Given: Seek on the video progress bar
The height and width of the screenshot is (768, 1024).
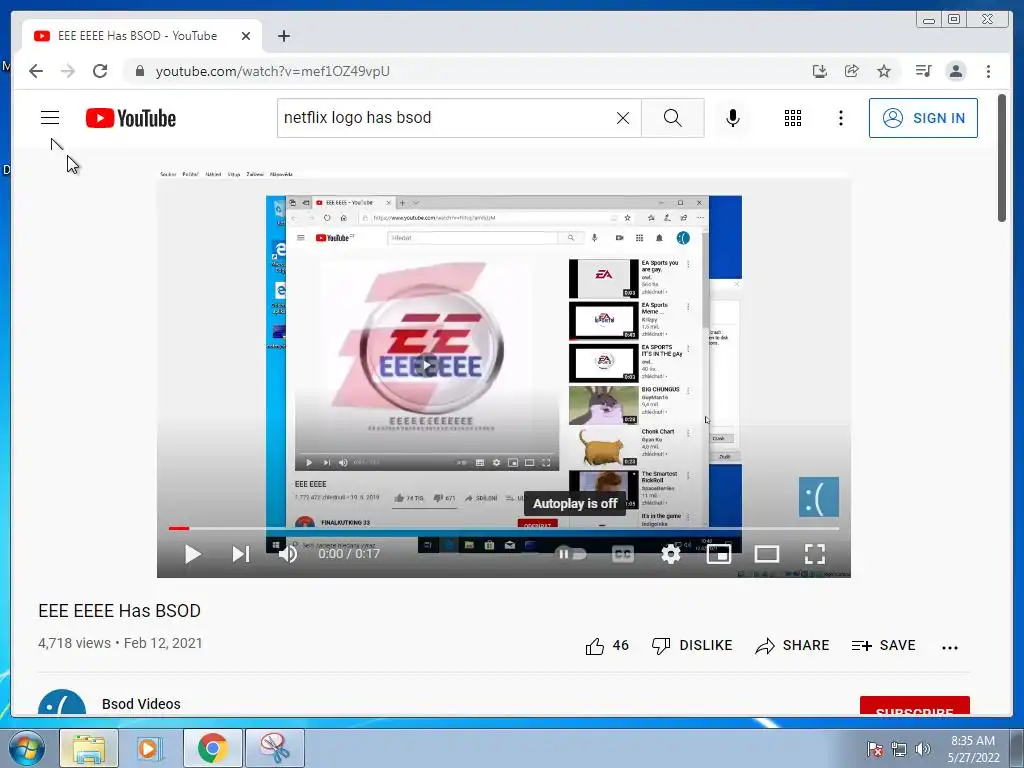Looking at the screenshot, I should 504,528.
